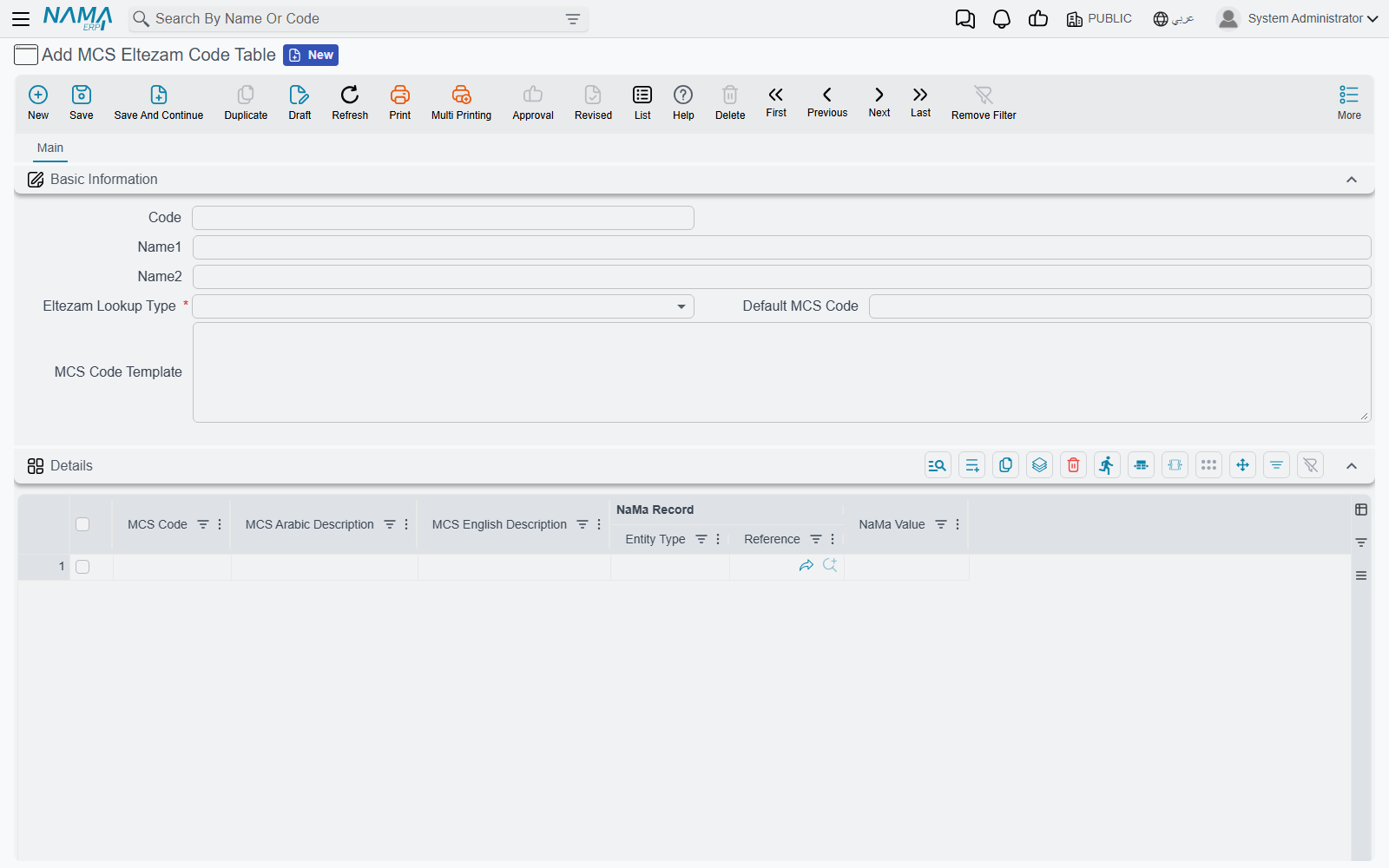Screen dimensions: 1389x868
Task: Open Help from toolbar
Action: (683, 102)
